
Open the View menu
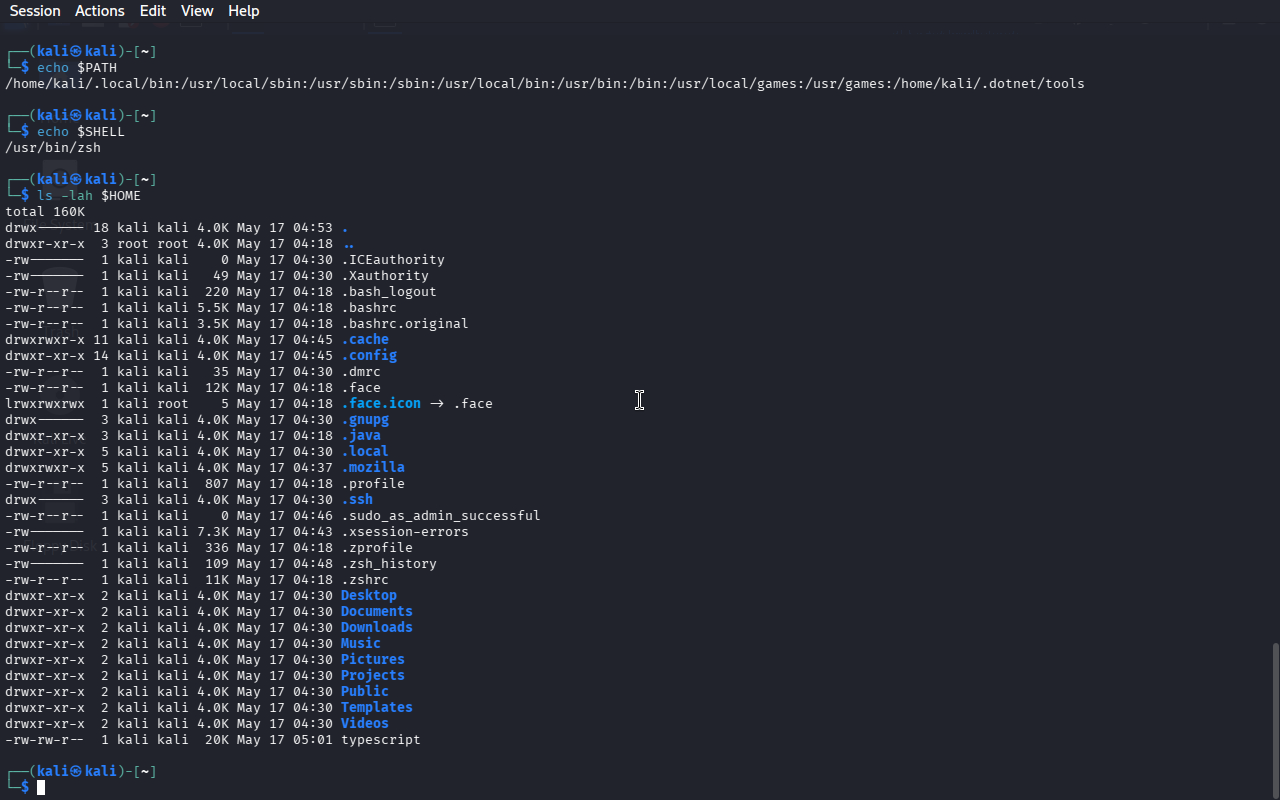pos(197,11)
